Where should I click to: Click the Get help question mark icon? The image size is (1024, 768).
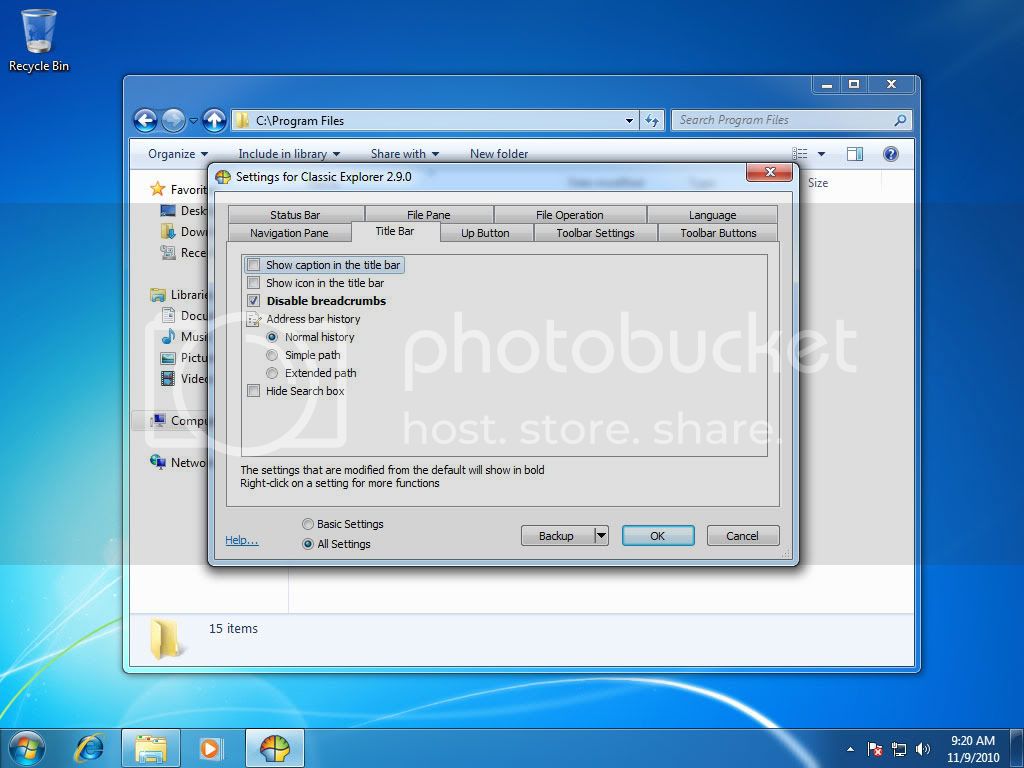click(891, 152)
